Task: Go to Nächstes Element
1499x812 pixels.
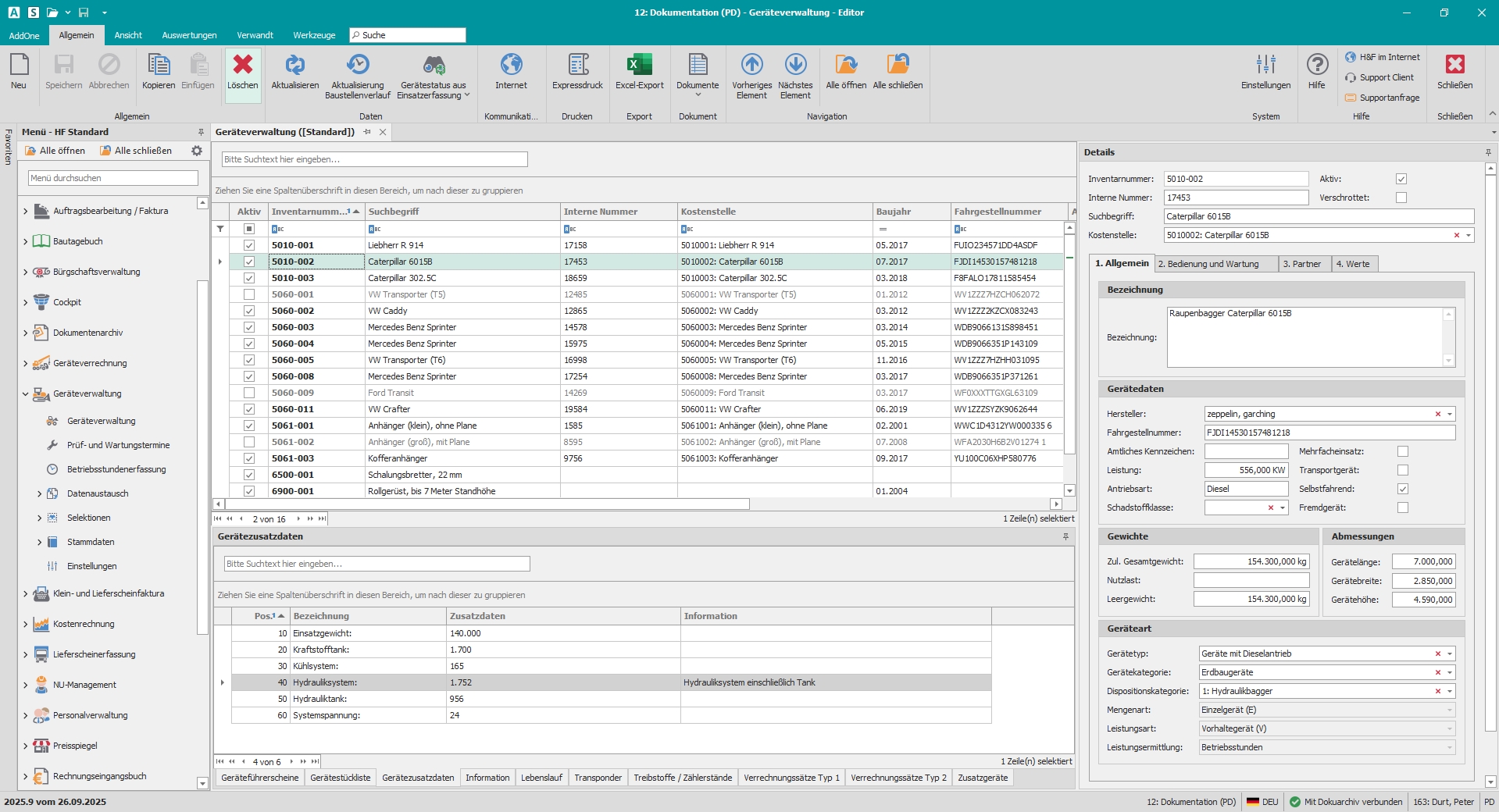Action: [795, 66]
